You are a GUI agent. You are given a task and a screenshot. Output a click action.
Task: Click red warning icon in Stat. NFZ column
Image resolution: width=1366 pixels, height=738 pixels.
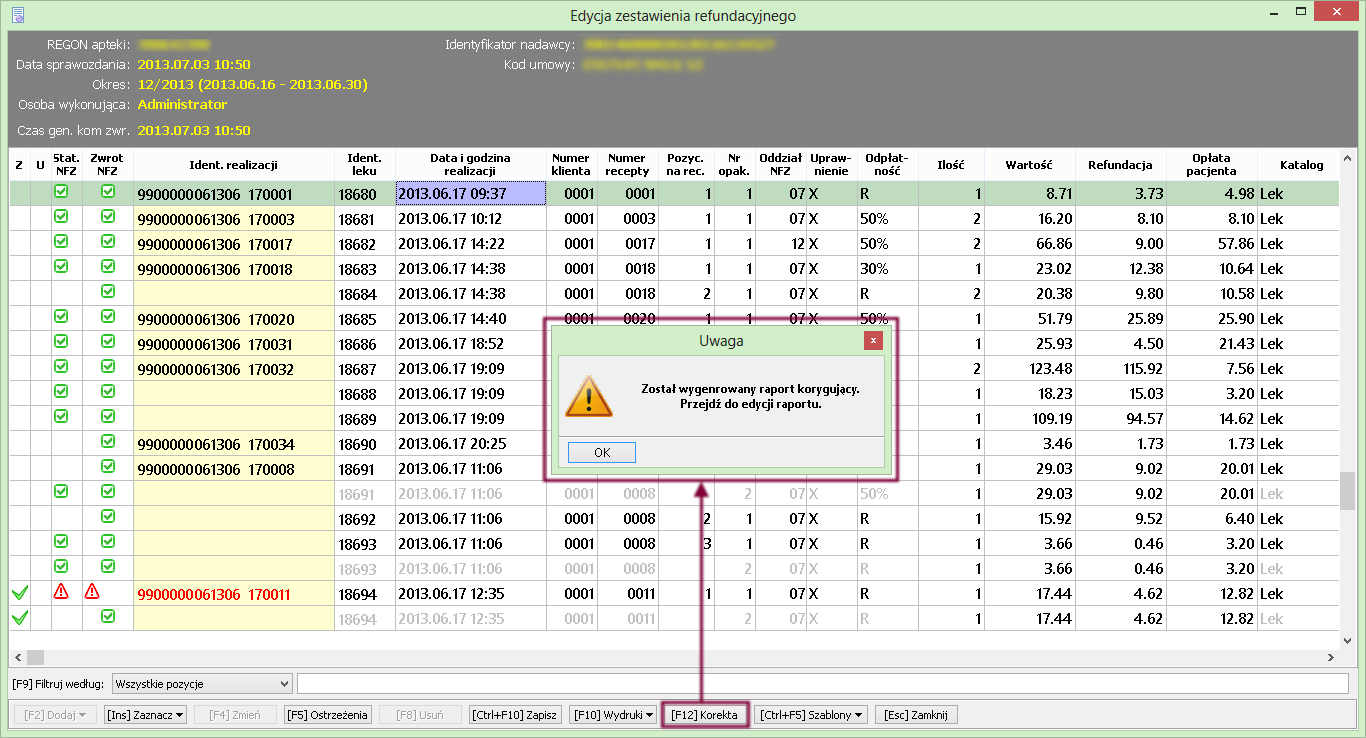click(61, 591)
